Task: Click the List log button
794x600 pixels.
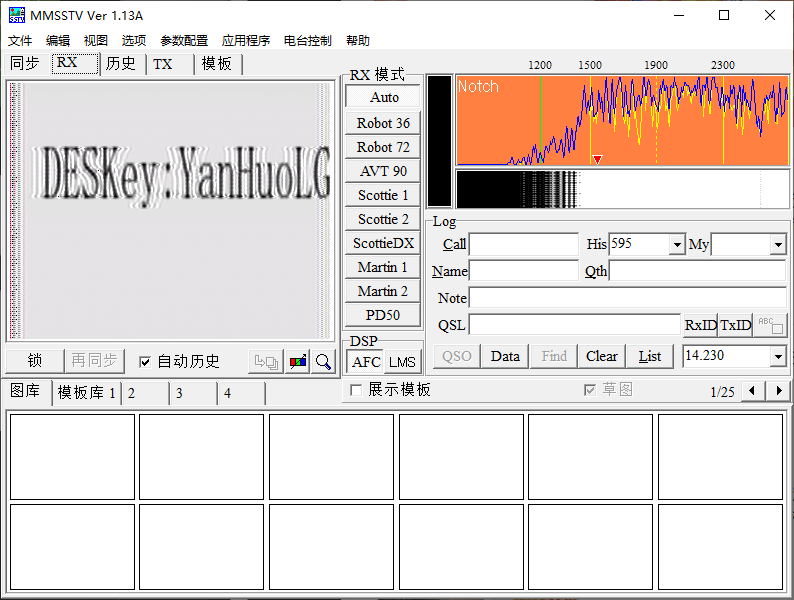Action: click(650, 356)
